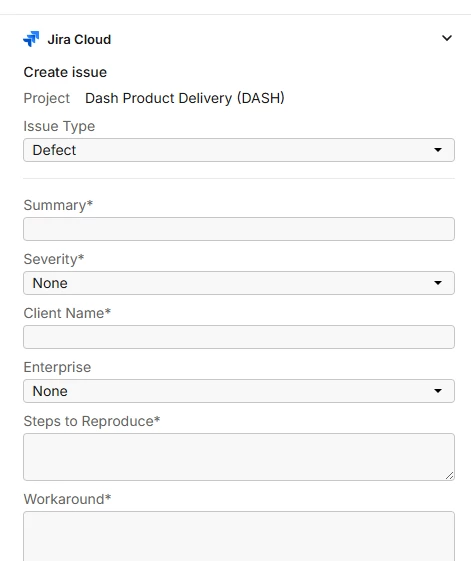
Task: Click the arrow on the Enterprise dropdown
Action: [438, 391]
